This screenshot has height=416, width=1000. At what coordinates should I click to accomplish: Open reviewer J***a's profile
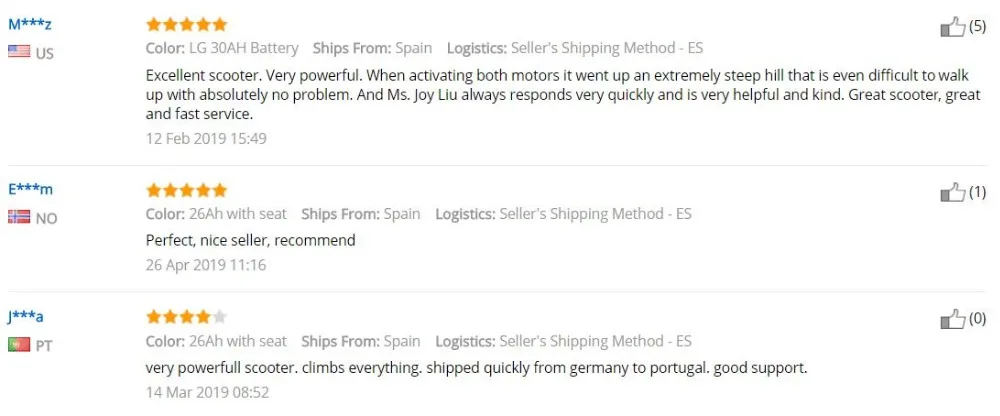[x=26, y=318]
